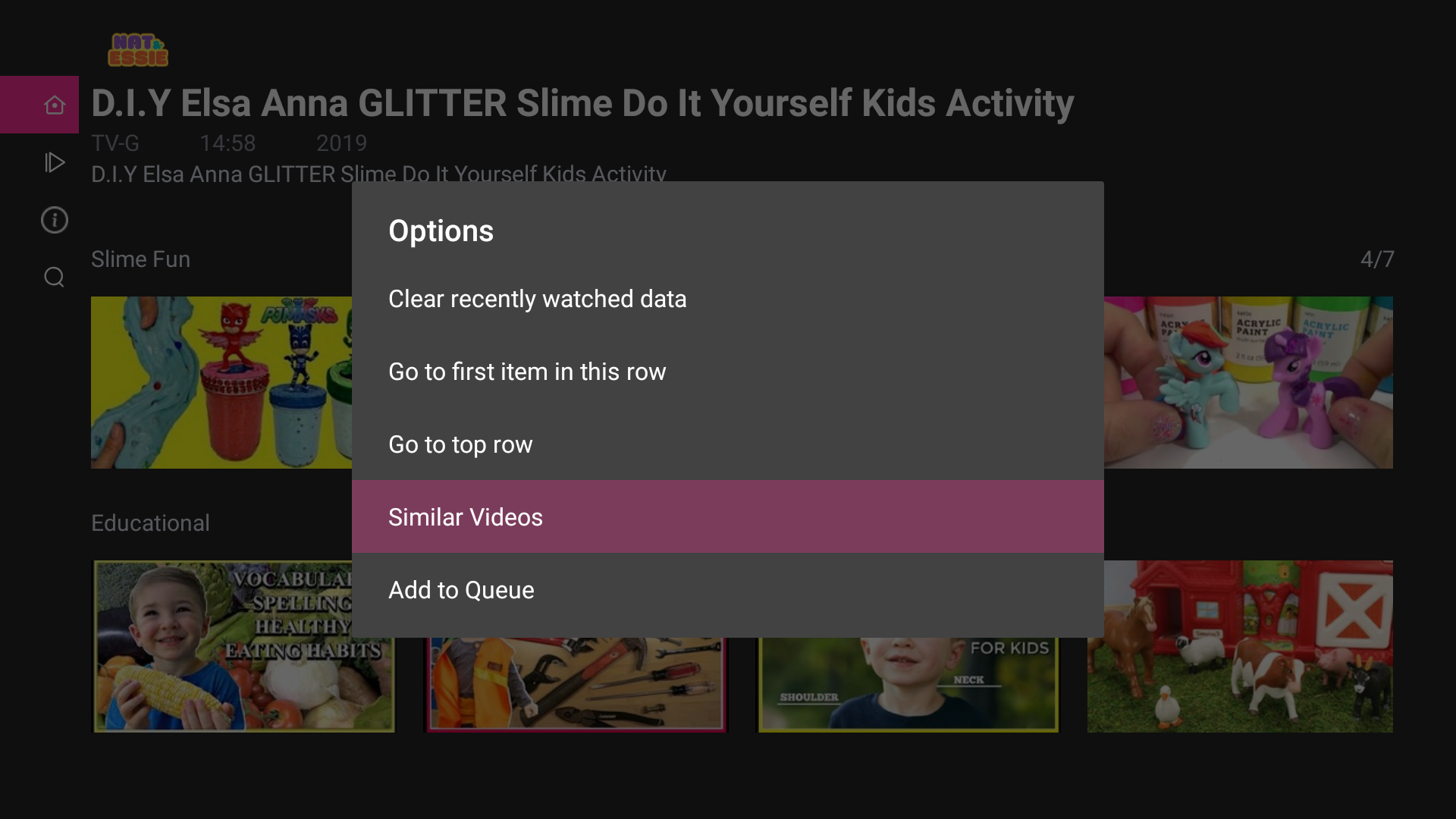Image resolution: width=1456 pixels, height=819 pixels.
Task: Select Clear recently watched data
Action: point(537,299)
